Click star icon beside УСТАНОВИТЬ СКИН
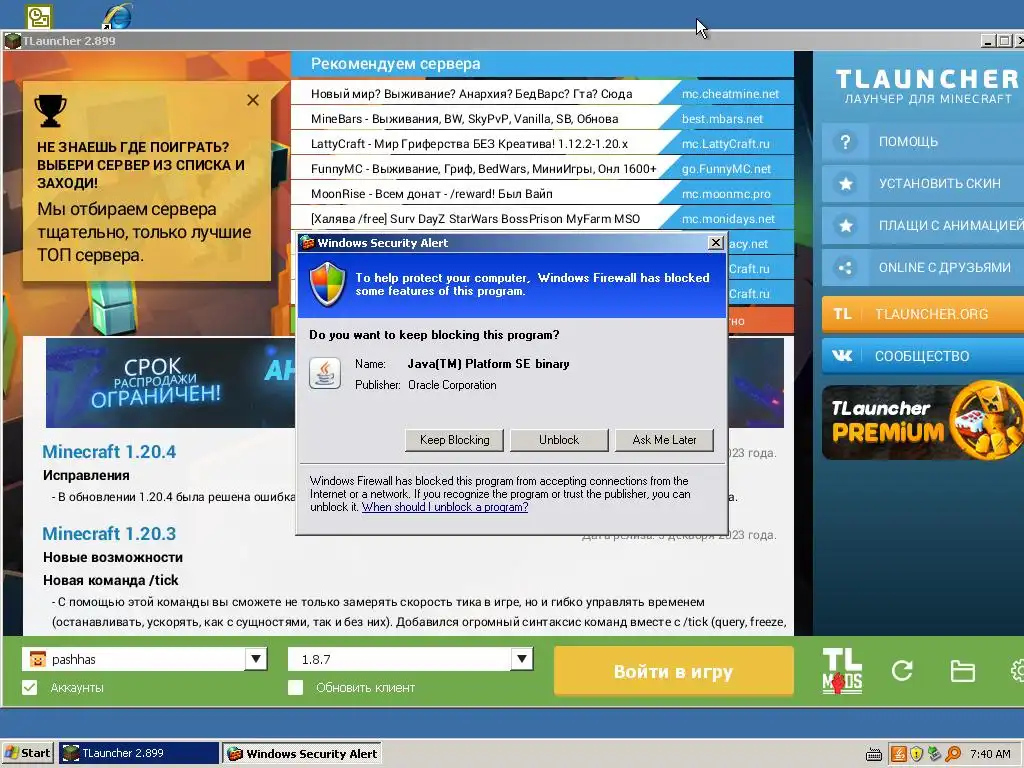Screen dimensions: 1024x768 tap(846, 184)
